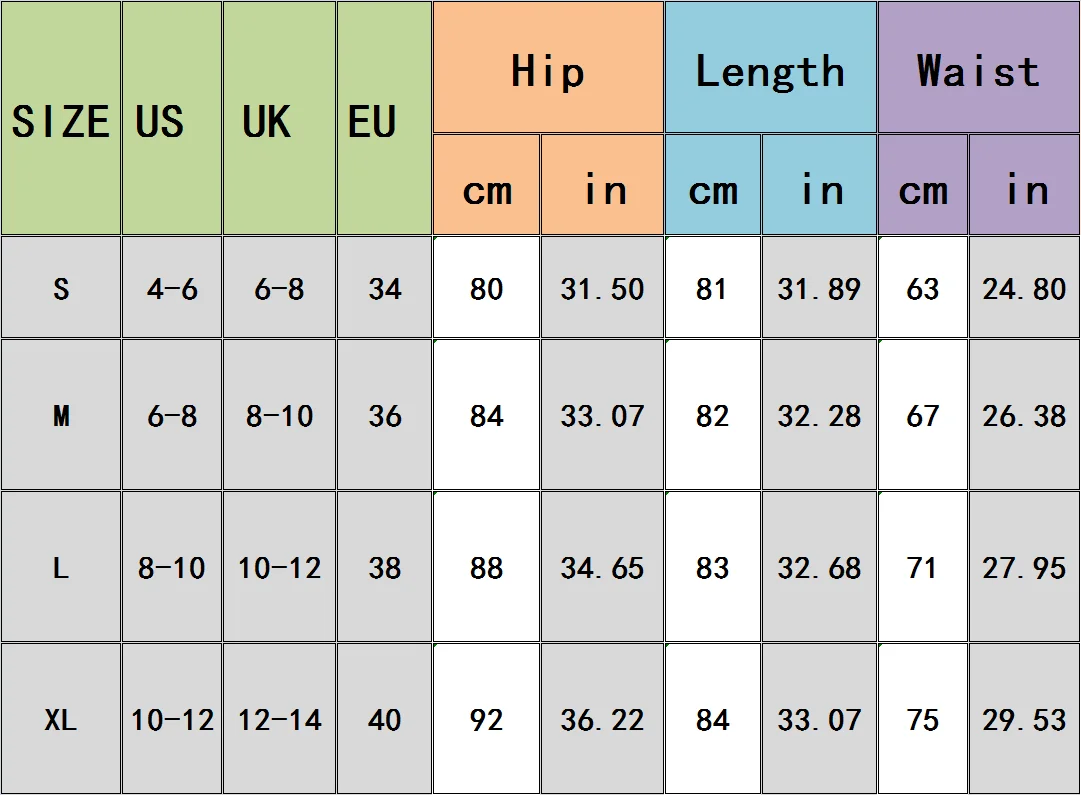Click the size S row label
Screen dimensions: 1081x795
61,287
